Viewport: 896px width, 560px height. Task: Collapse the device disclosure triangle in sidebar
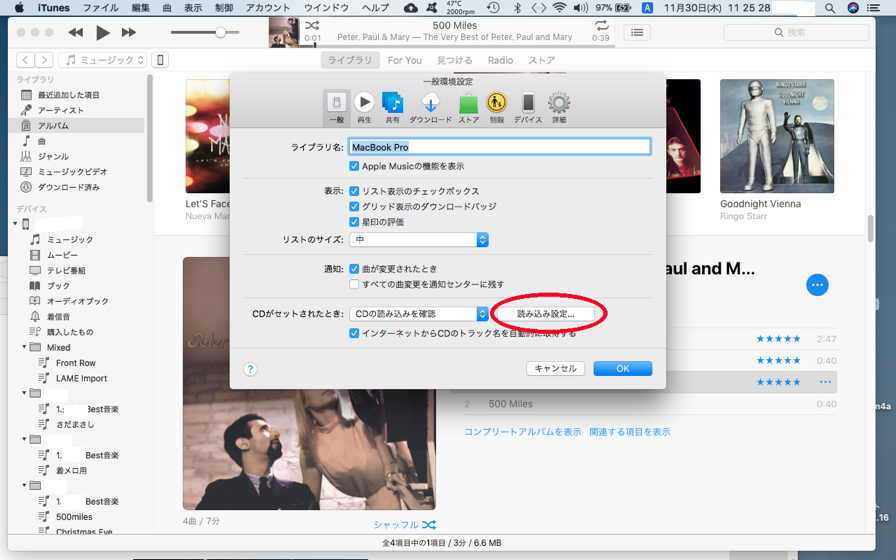(x=15, y=223)
